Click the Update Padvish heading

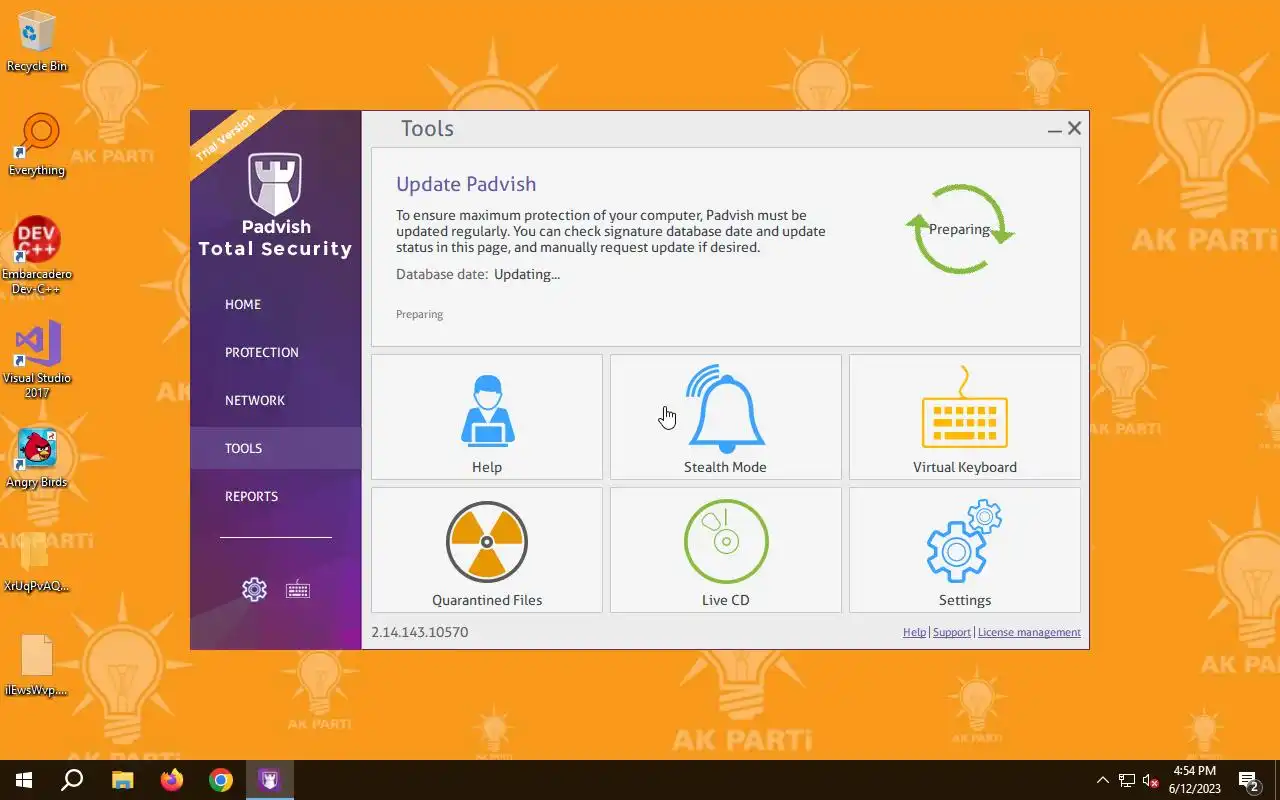pyautogui.click(x=466, y=184)
